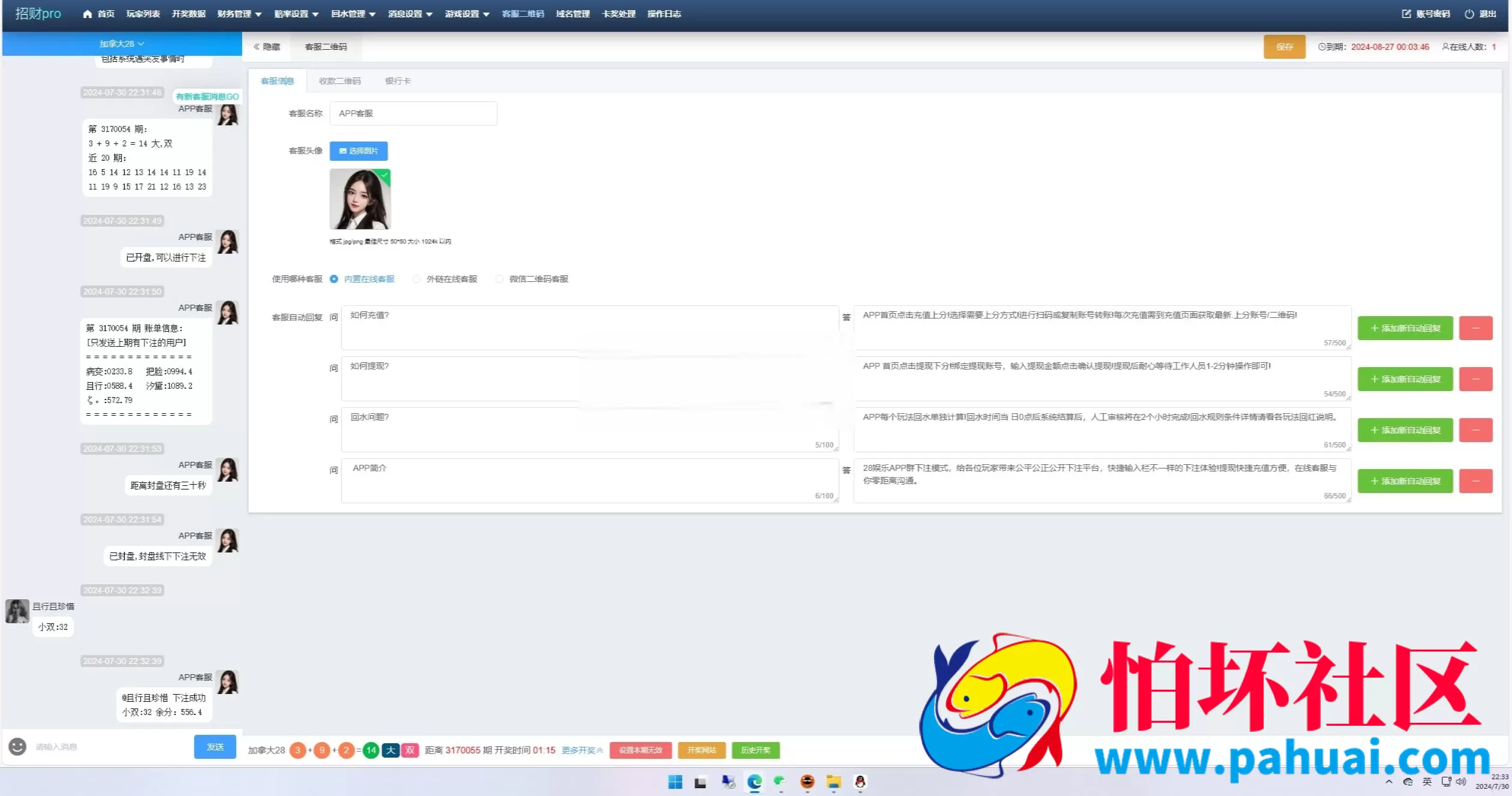Remove the 如何充值 auto-reply row
The image size is (1512, 796).
[x=1475, y=328]
